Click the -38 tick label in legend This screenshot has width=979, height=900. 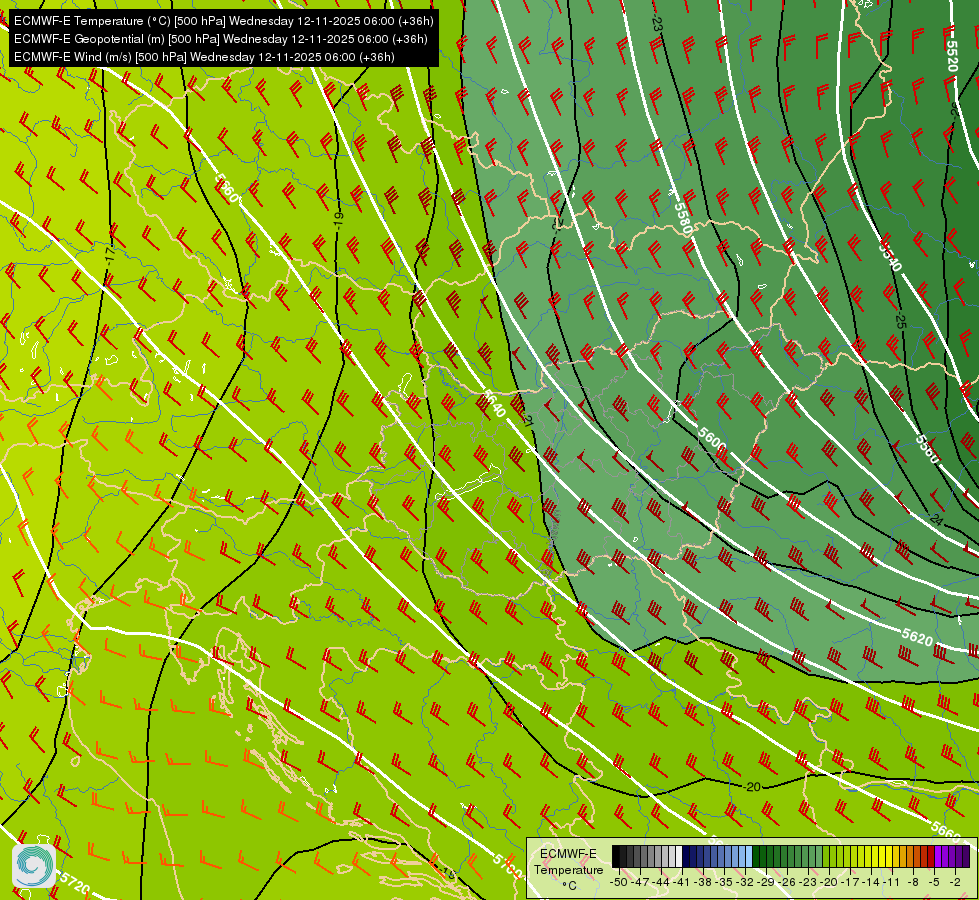pos(703,882)
